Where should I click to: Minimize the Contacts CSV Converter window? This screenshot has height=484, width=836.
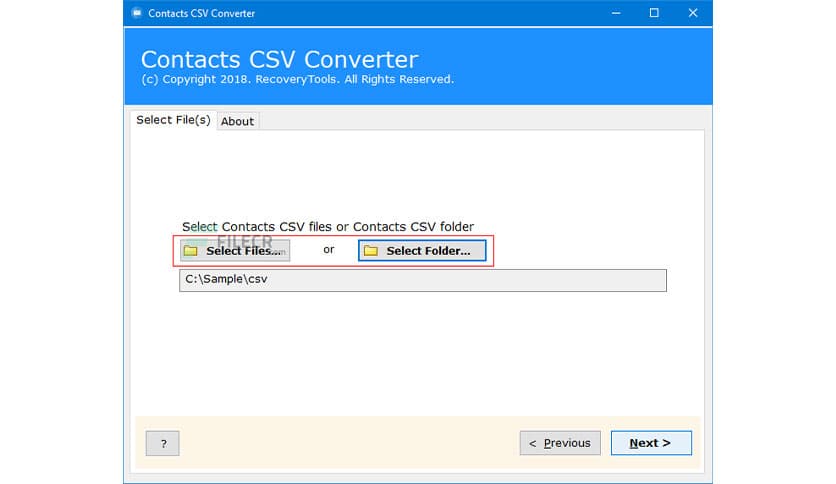click(x=616, y=13)
